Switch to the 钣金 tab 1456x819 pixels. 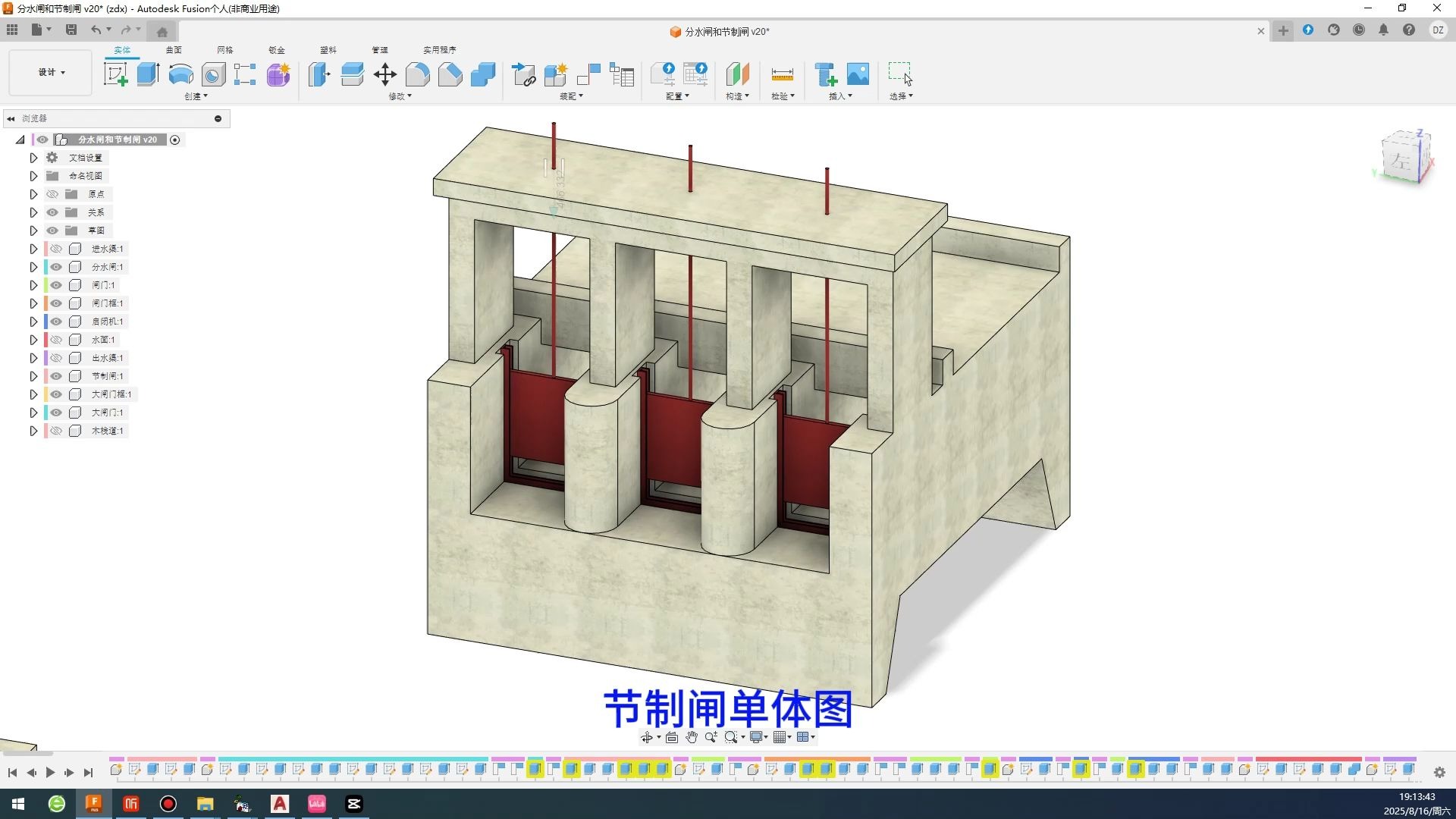pos(277,50)
